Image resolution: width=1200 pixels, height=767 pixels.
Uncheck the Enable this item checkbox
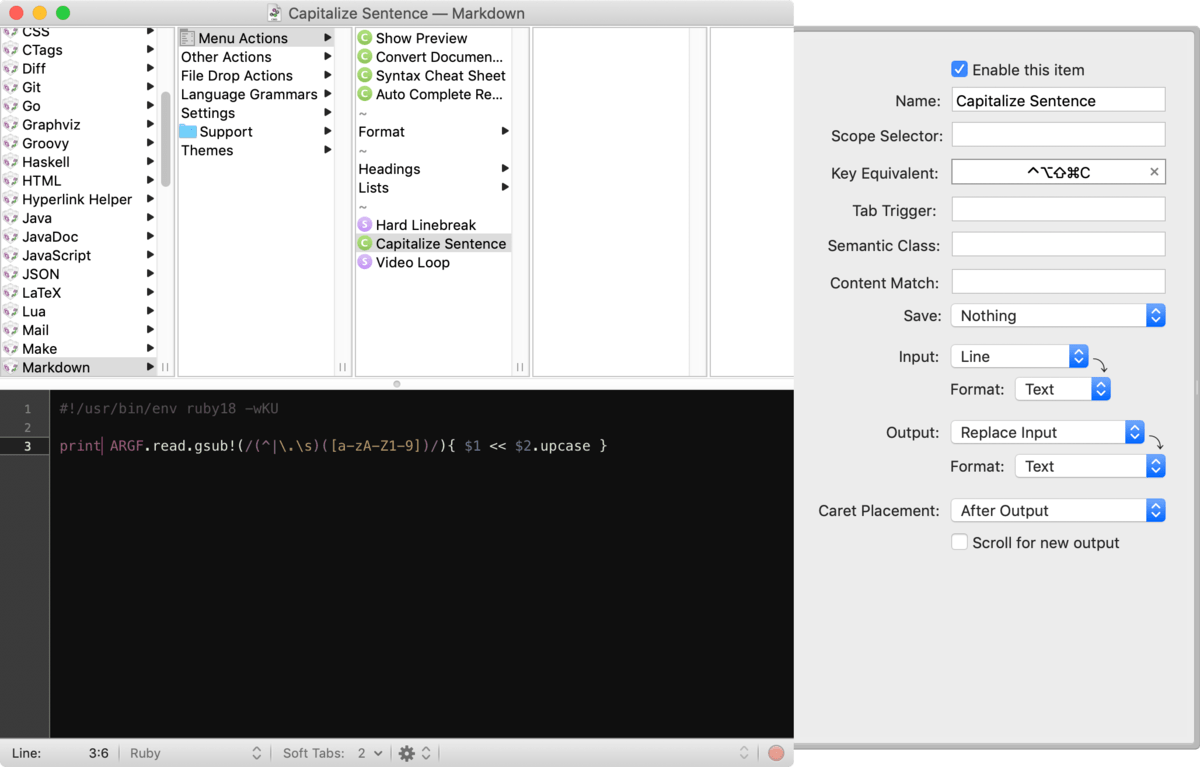(959, 70)
